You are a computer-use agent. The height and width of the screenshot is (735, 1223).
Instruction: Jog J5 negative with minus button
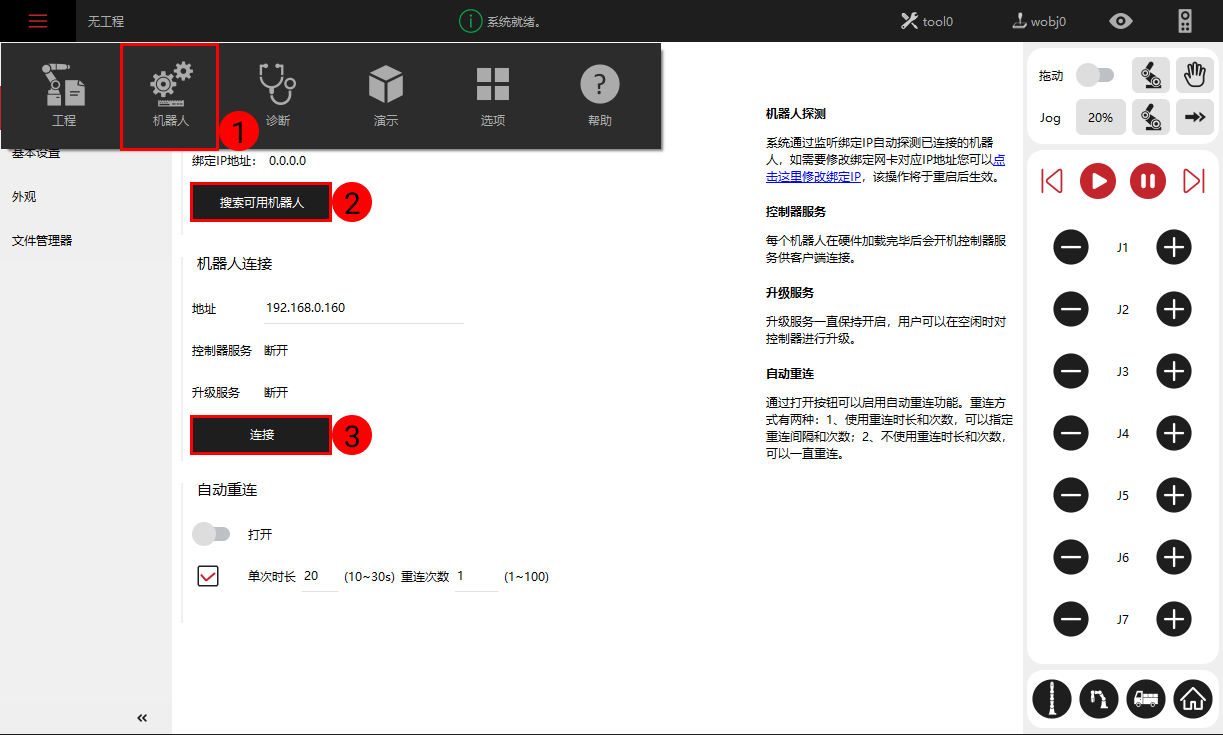pyautogui.click(x=1071, y=495)
